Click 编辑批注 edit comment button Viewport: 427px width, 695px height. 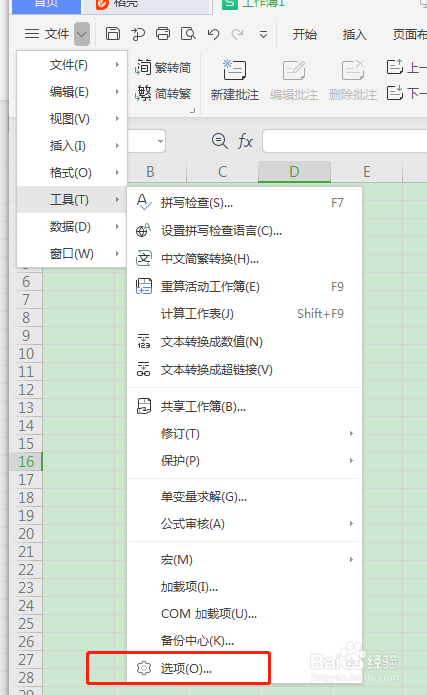tap(294, 80)
